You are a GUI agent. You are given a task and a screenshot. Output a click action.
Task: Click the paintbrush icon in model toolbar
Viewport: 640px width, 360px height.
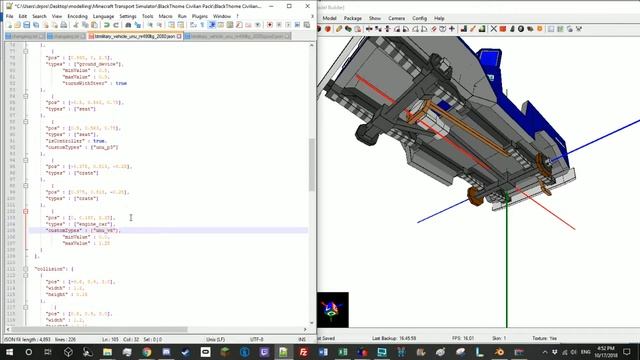[473, 29]
